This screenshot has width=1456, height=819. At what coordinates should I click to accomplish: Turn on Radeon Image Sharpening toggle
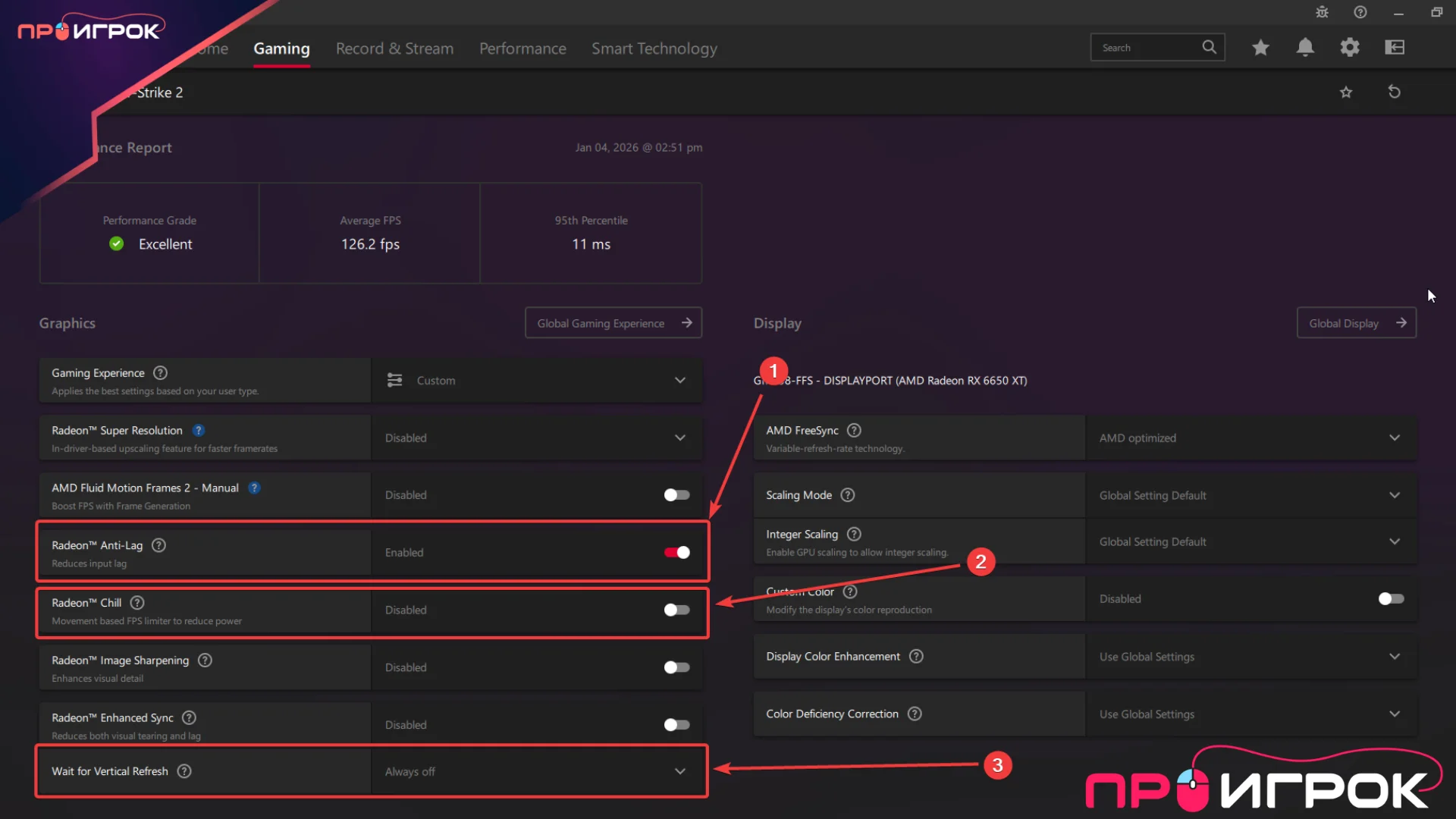[x=676, y=667]
